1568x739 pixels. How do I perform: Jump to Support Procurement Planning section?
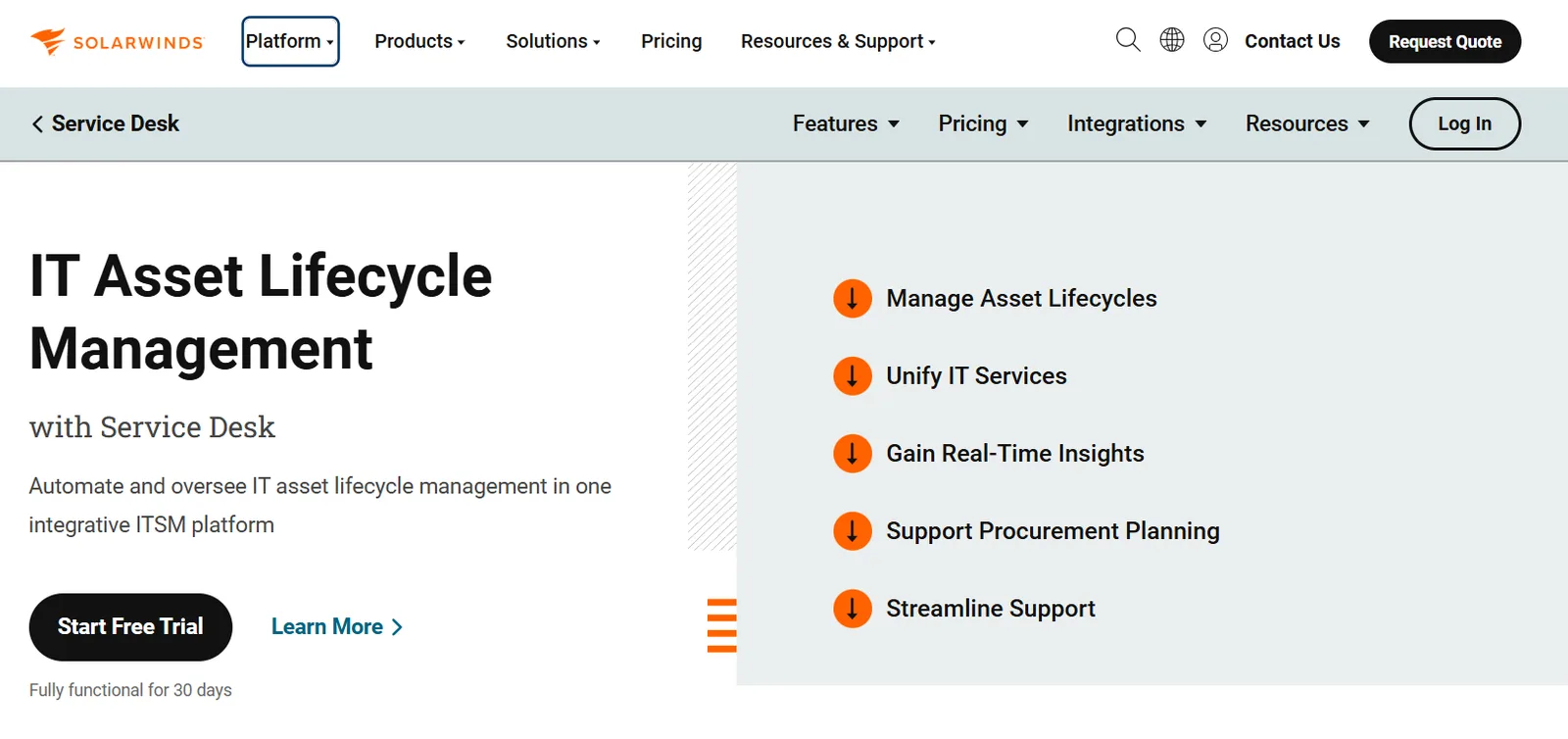click(x=1053, y=530)
